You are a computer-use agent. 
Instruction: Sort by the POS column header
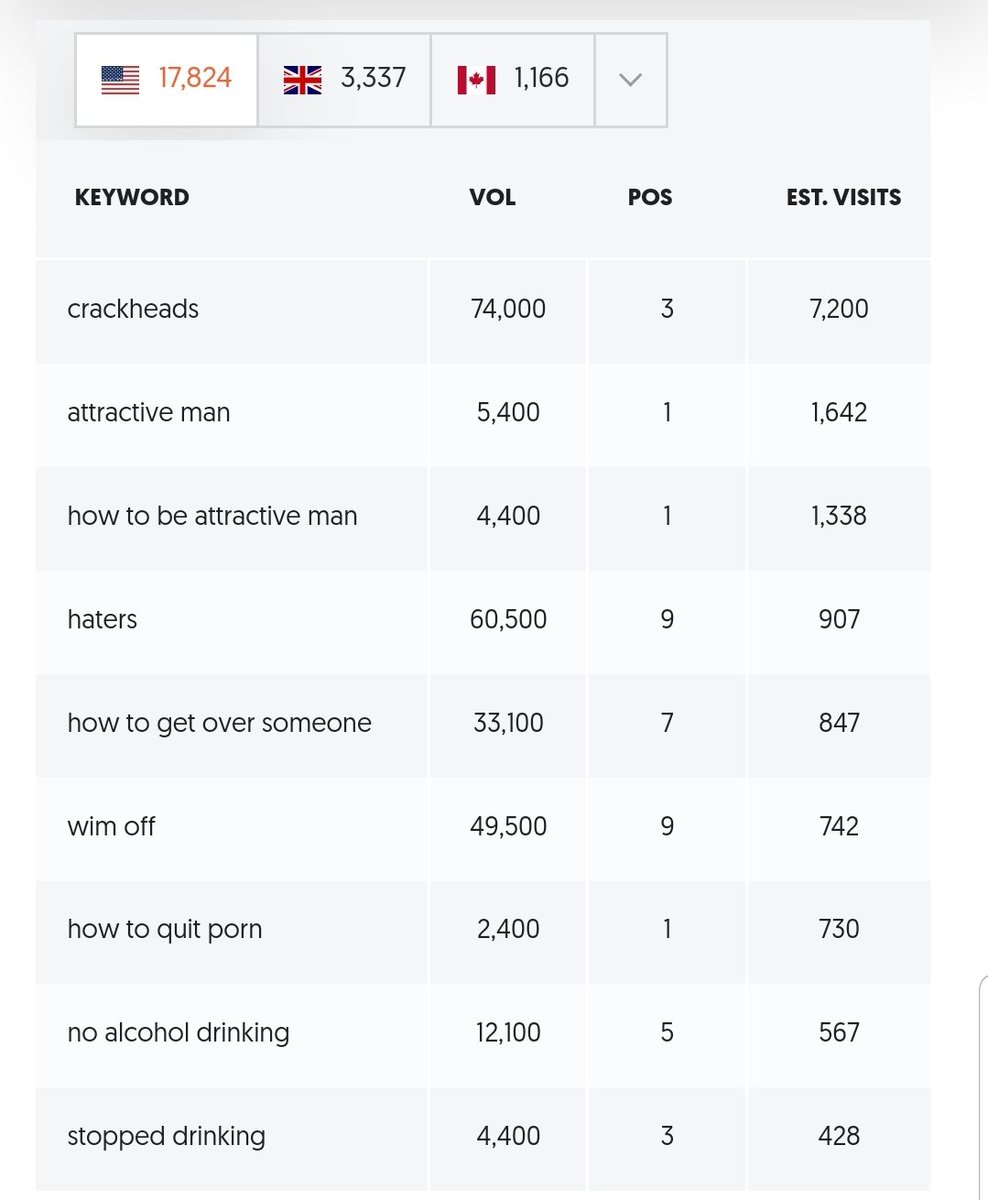(x=650, y=197)
